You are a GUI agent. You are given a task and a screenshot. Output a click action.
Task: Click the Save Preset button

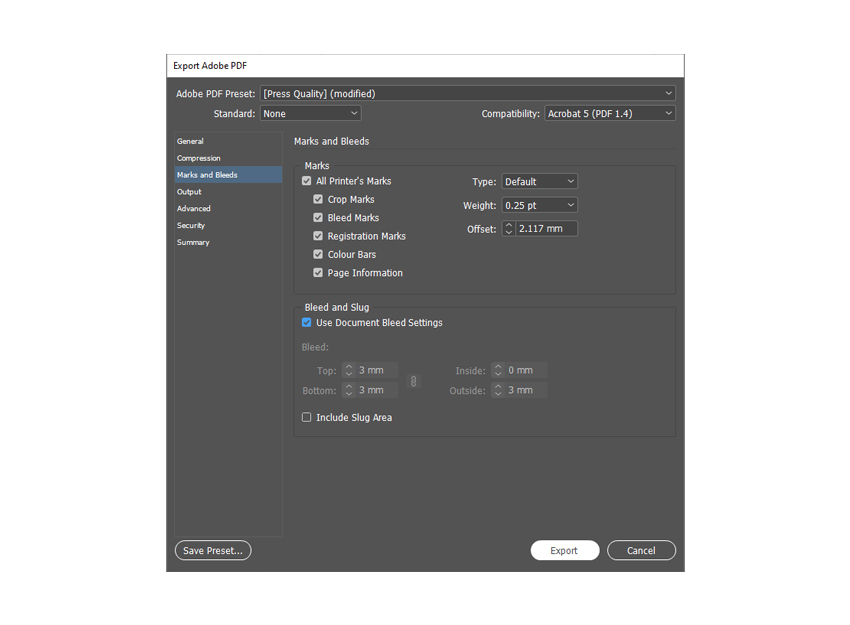[x=213, y=551]
